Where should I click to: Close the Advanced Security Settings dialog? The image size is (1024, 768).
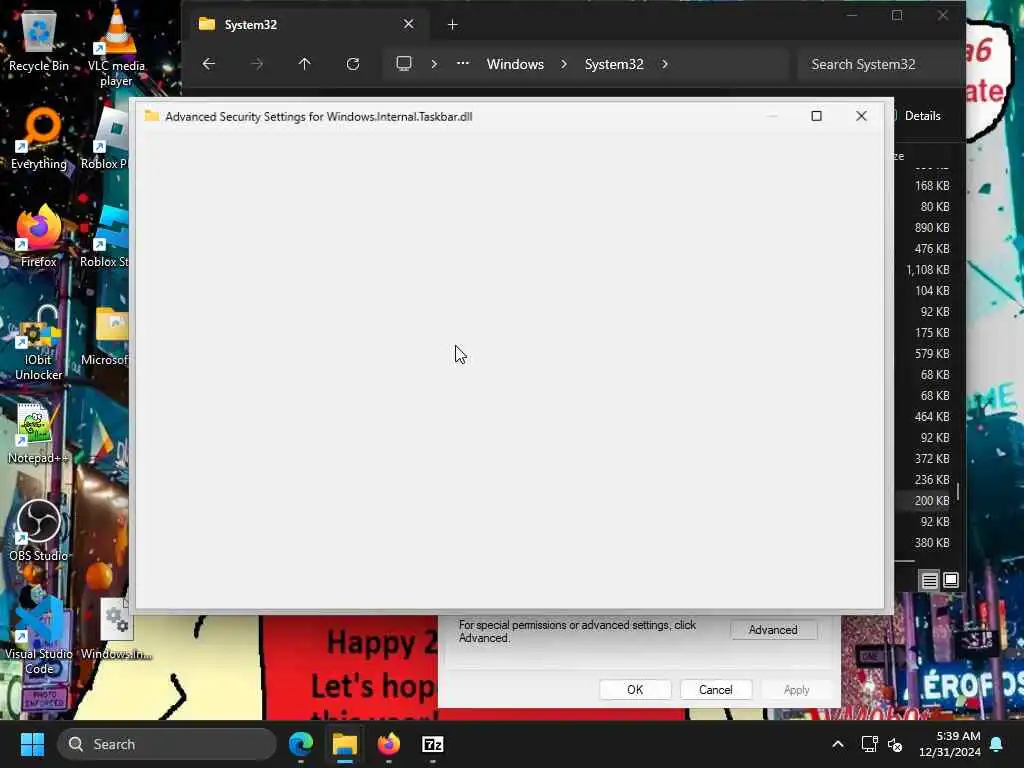pyautogui.click(x=861, y=116)
